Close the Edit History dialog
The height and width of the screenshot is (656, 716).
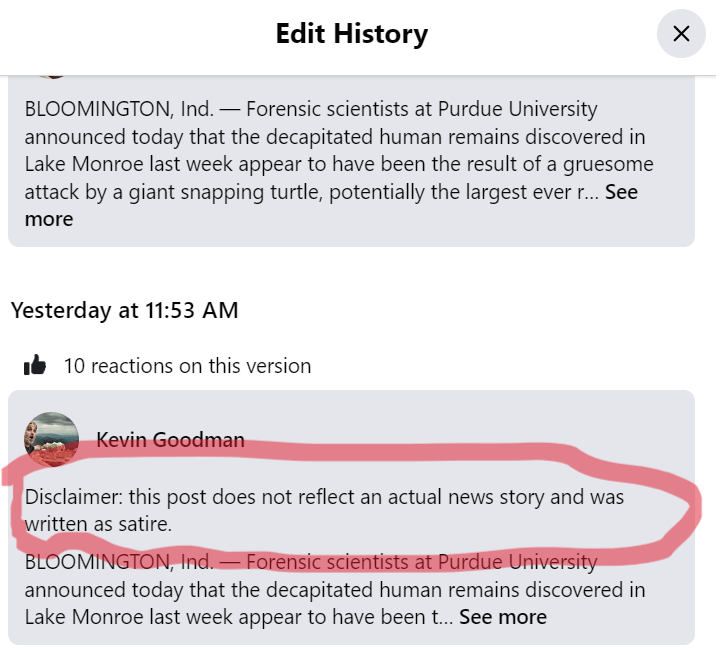[681, 34]
